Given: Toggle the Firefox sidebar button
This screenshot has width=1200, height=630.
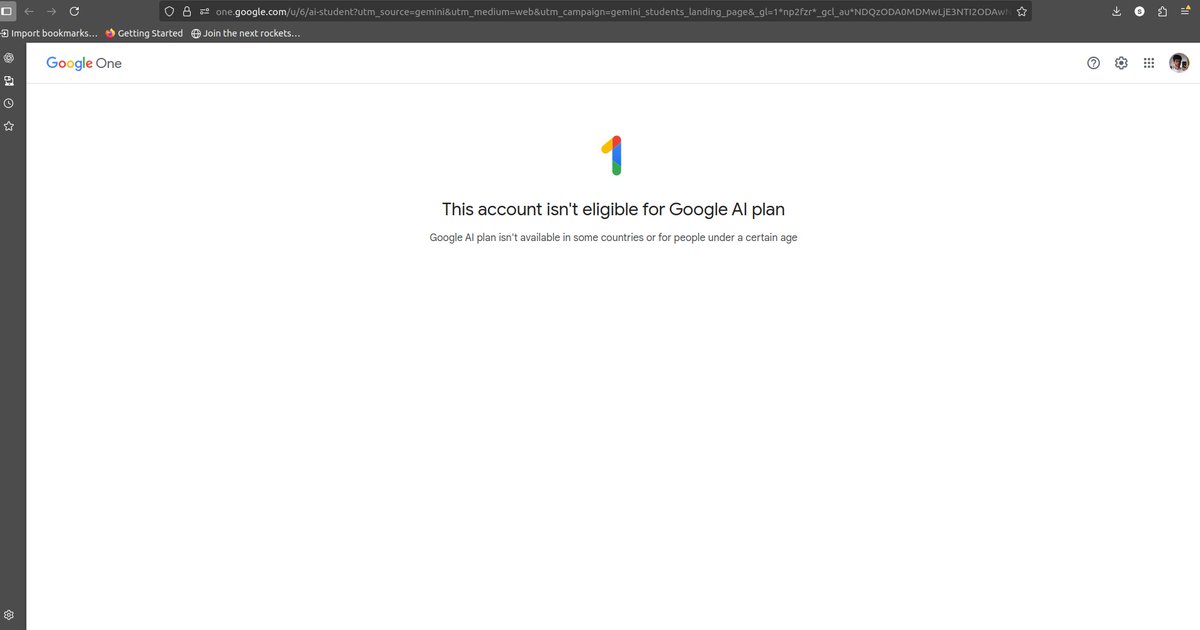Looking at the screenshot, I should (x=8, y=11).
